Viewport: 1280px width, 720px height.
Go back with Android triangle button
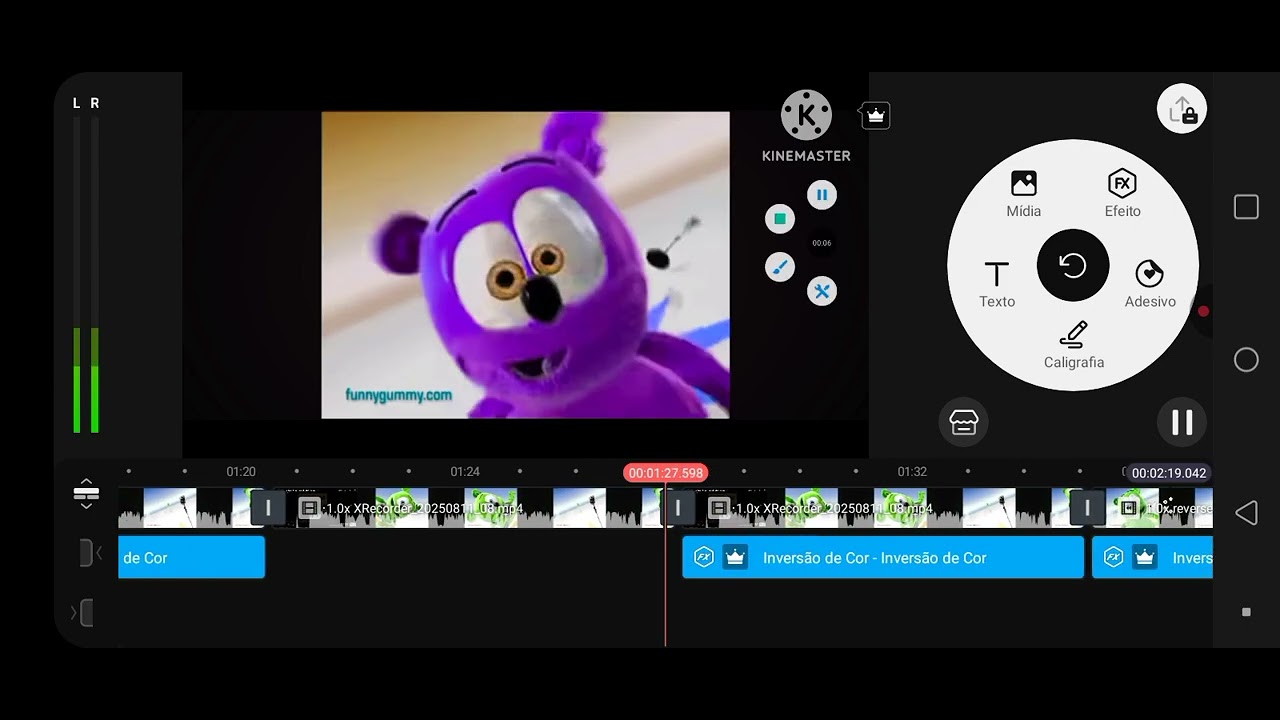1246,513
